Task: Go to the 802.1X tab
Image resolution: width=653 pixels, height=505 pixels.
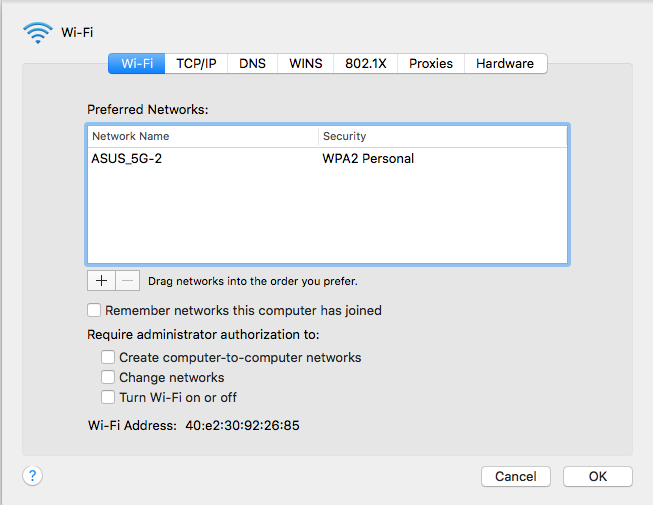Action: 366,63
